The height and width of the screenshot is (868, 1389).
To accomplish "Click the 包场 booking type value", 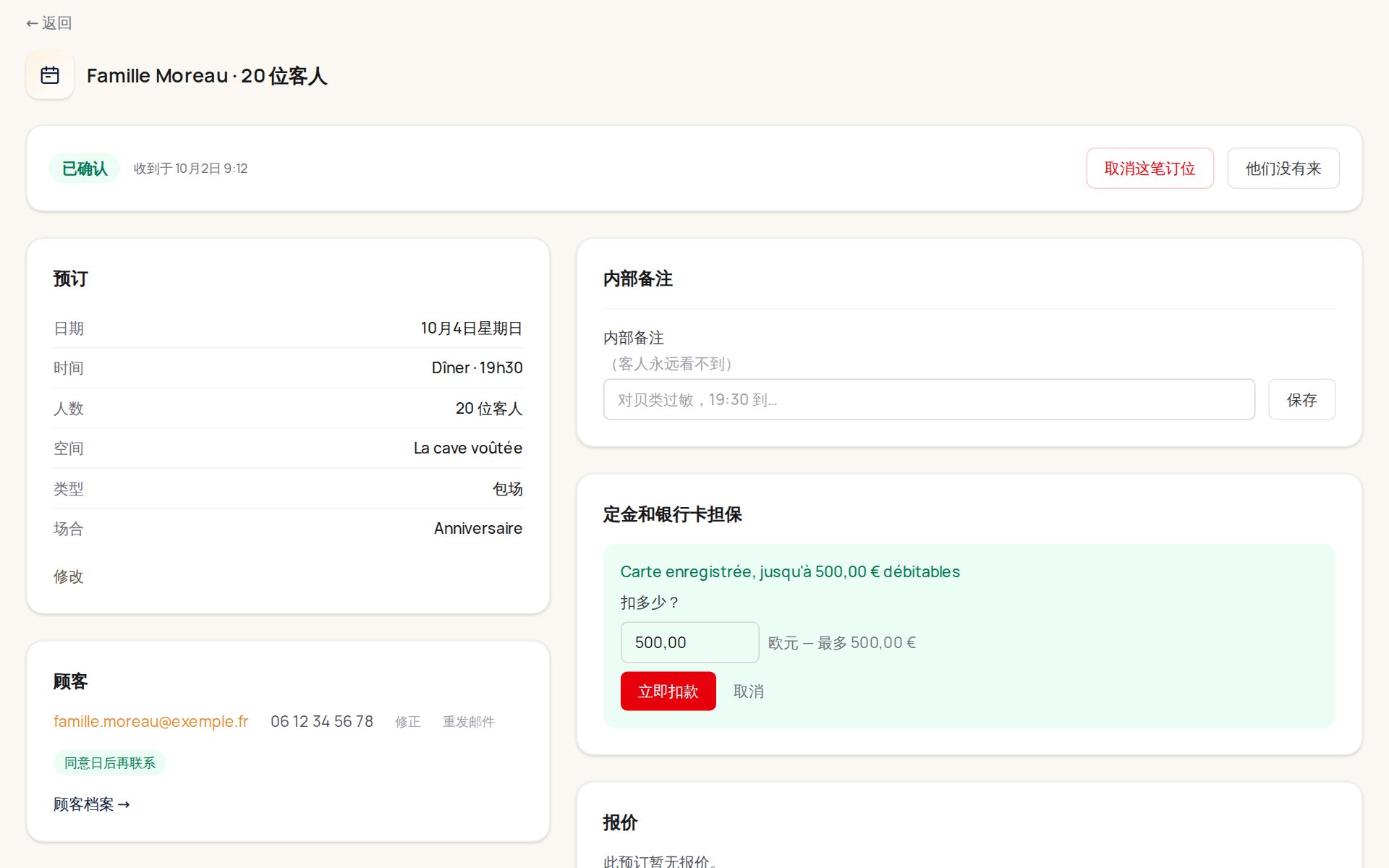I will 508,489.
